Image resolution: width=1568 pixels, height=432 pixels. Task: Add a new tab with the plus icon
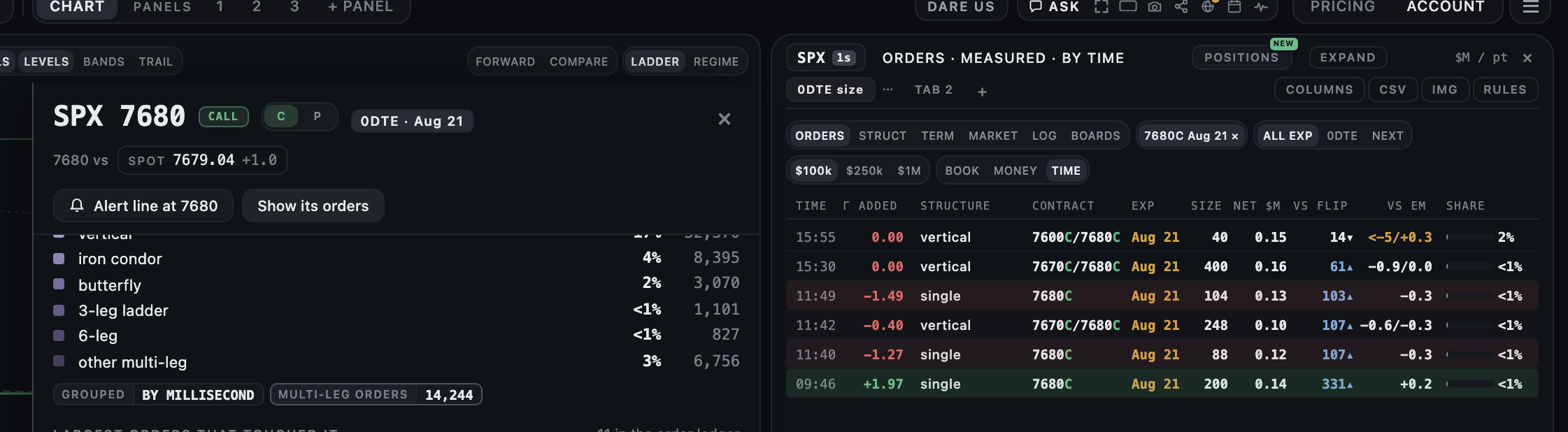click(x=982, y=92)
